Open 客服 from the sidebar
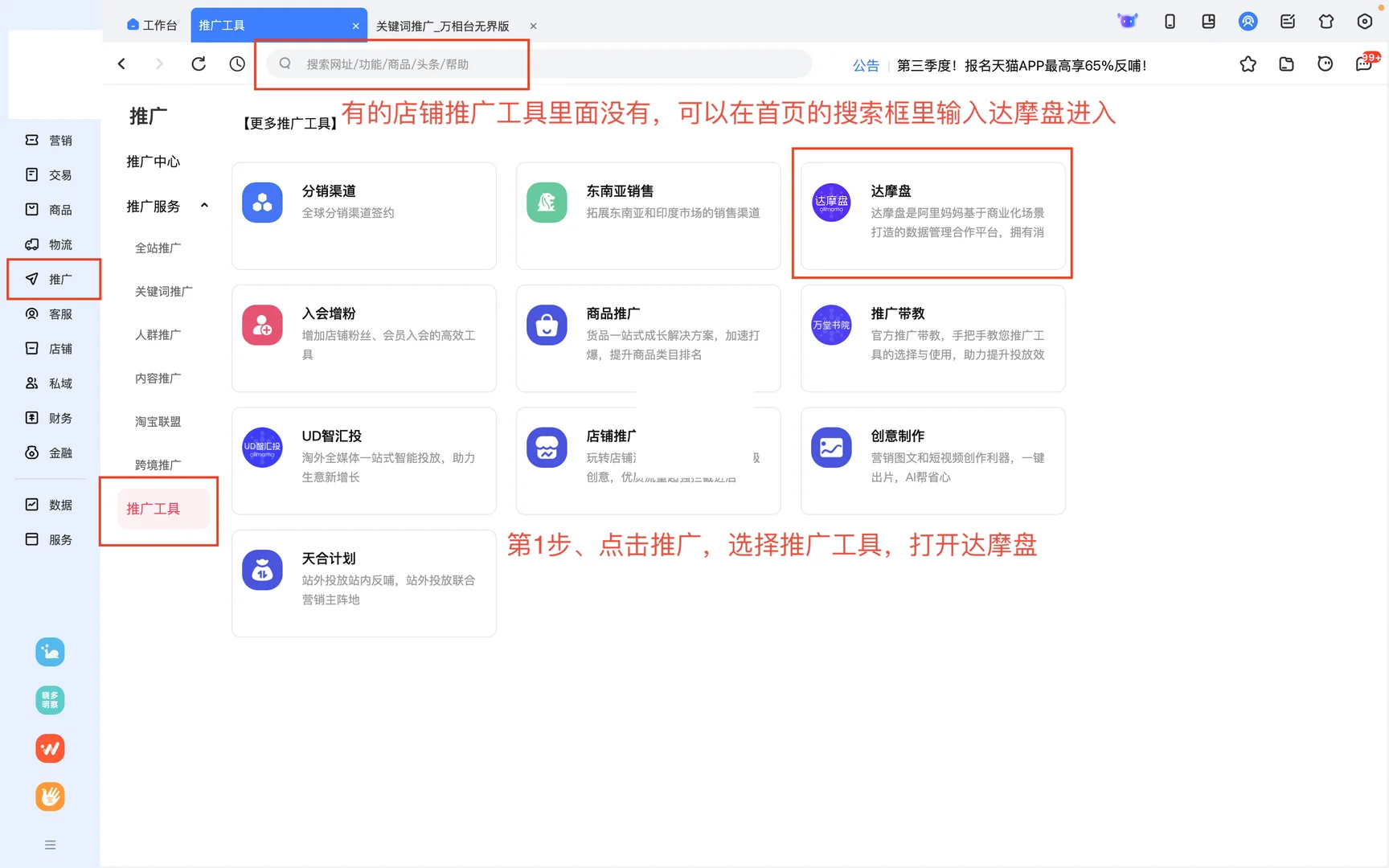This screenshot has height=868, width=1389. coord(50,313)
